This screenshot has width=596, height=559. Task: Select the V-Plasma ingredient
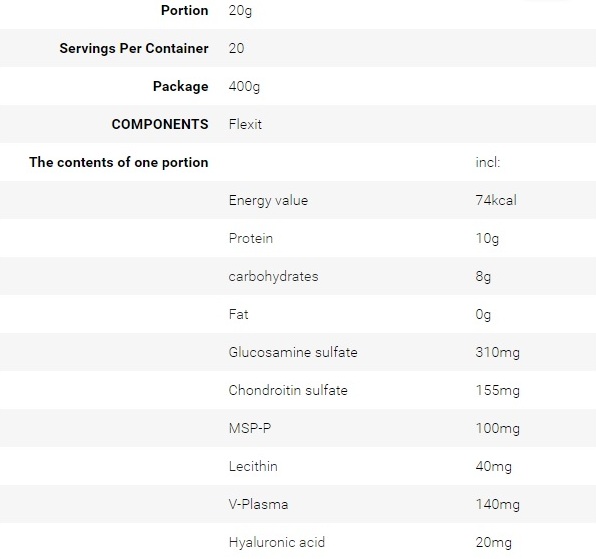258,504
